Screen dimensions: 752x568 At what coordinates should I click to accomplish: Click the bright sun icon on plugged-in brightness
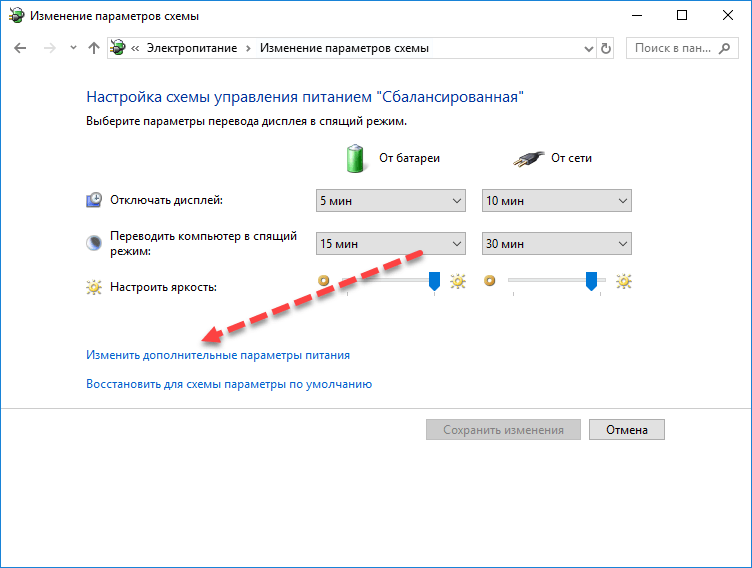coord(623,281)
